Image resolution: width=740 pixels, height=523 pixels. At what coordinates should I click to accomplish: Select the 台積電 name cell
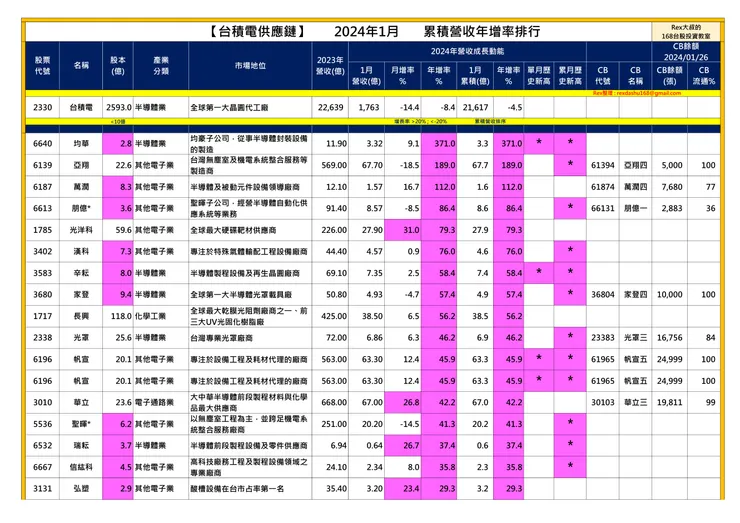point(81,108)
